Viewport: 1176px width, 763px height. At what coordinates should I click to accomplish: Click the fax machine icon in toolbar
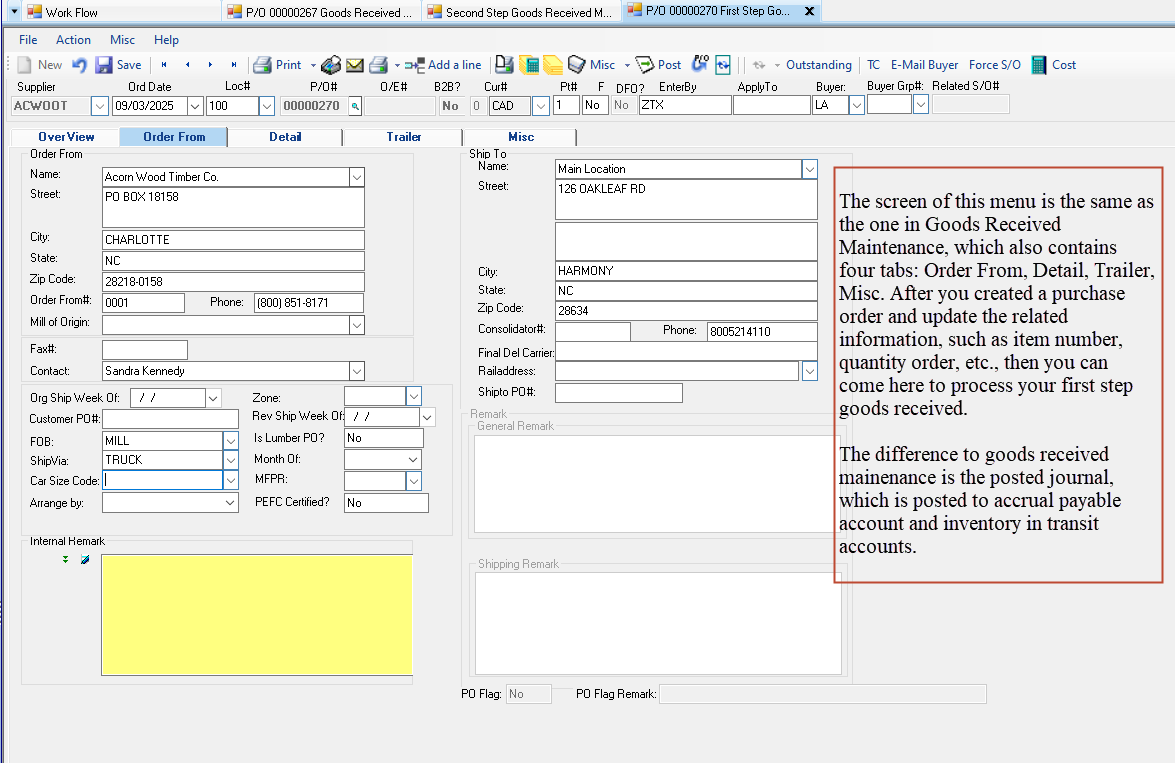click(331, 65)
